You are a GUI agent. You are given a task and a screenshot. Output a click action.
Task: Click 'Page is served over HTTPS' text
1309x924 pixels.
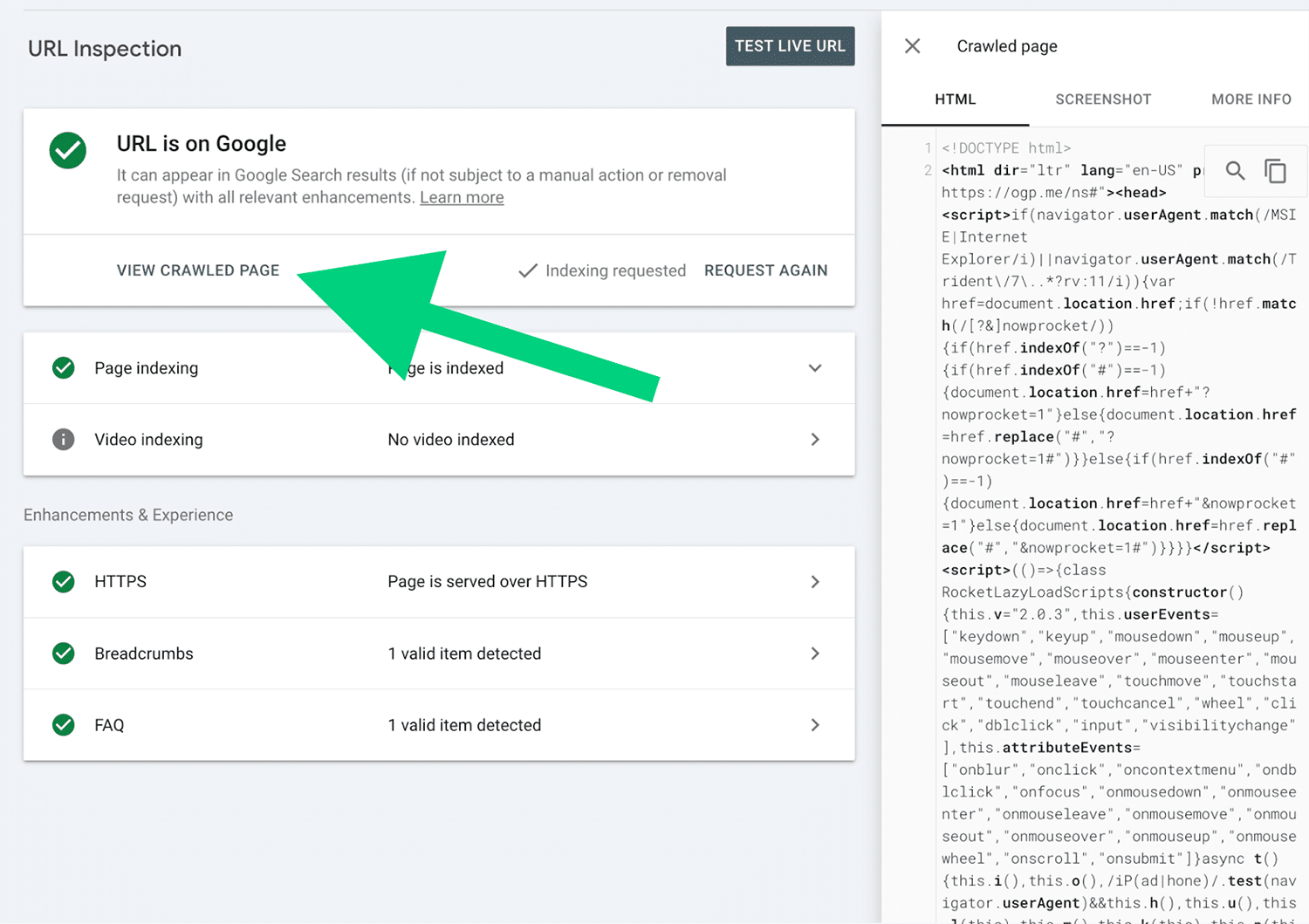coord(488,581)
